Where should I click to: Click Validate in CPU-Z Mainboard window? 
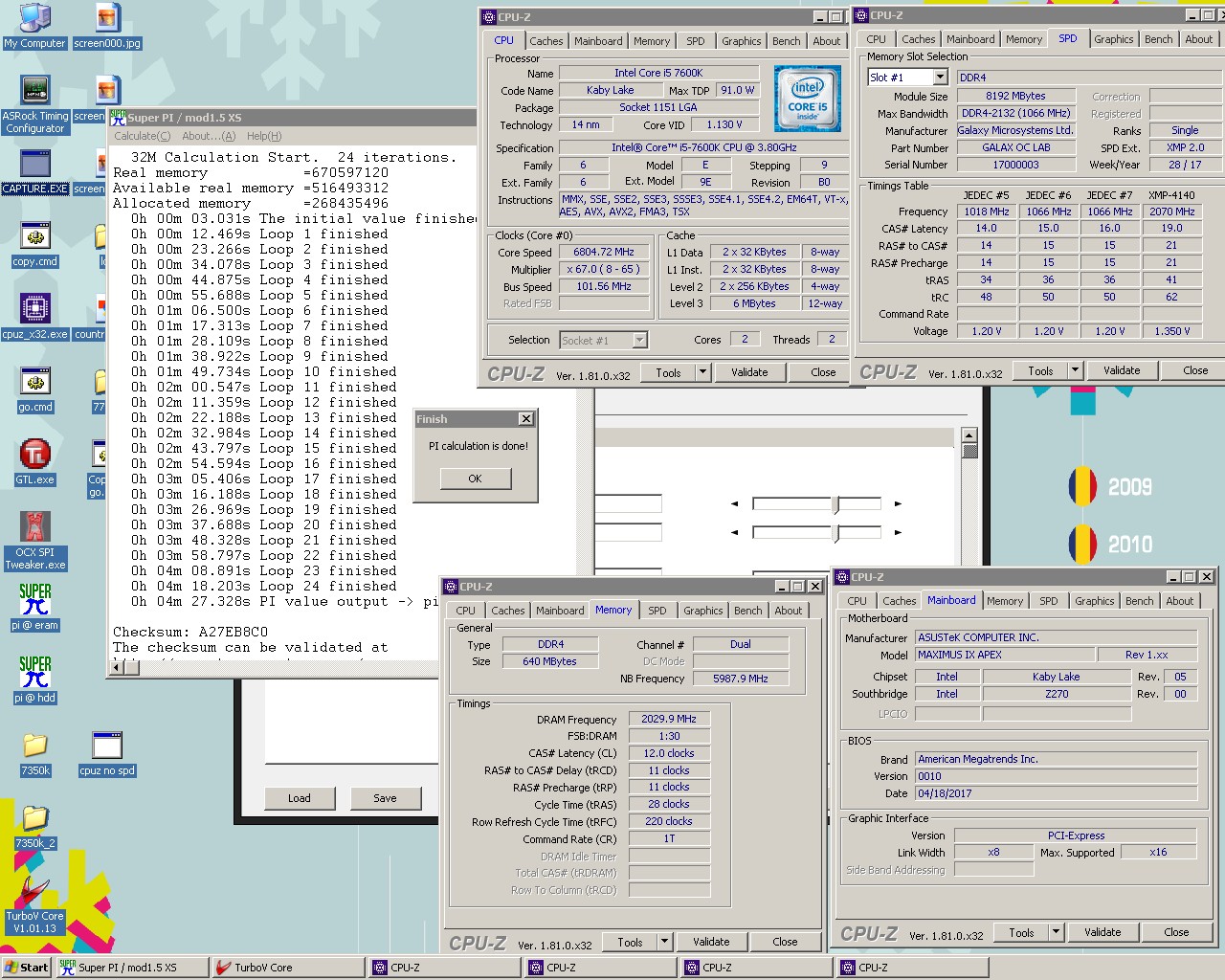tap(1102, 932)
